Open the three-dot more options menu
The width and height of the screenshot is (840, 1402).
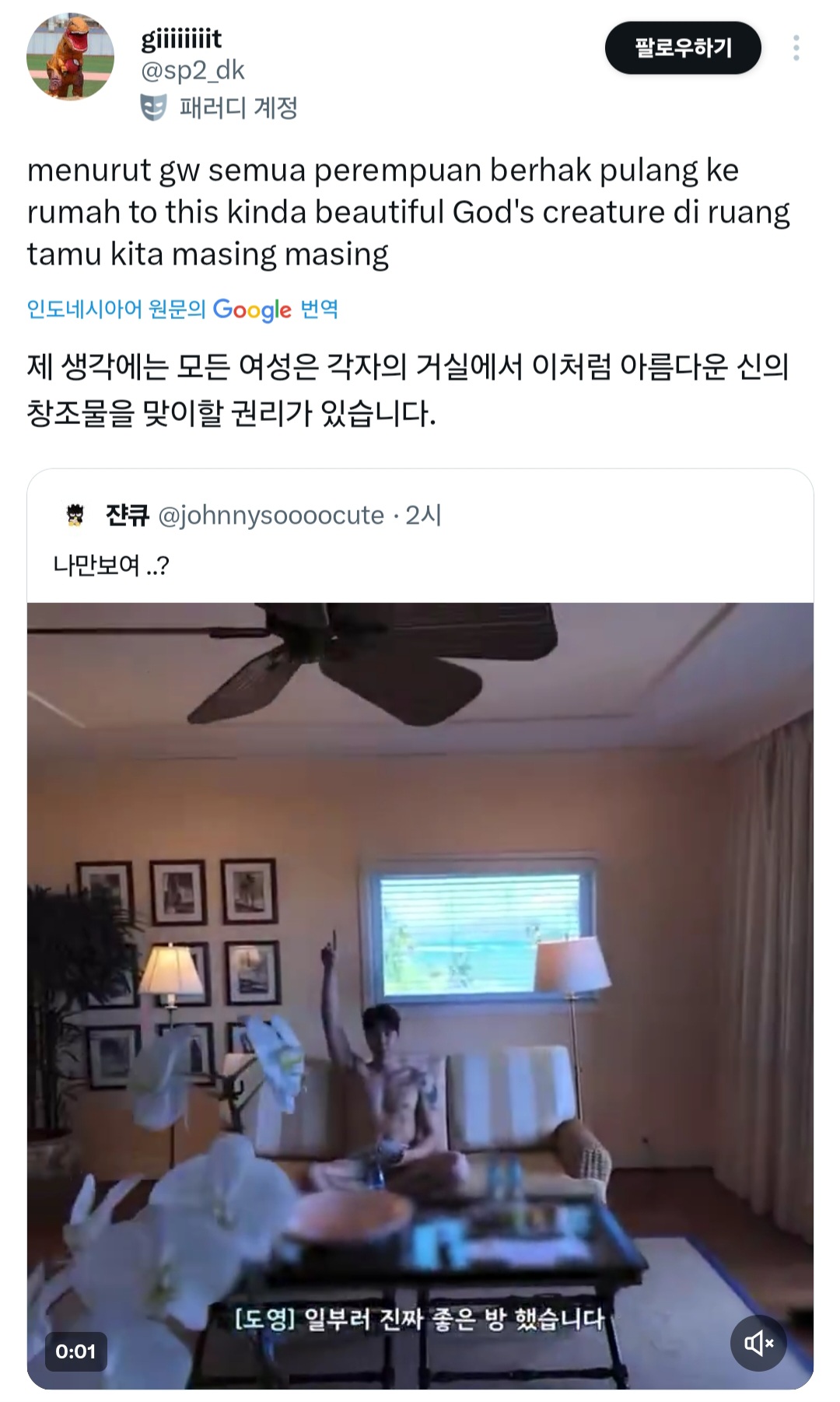point(796,48)
